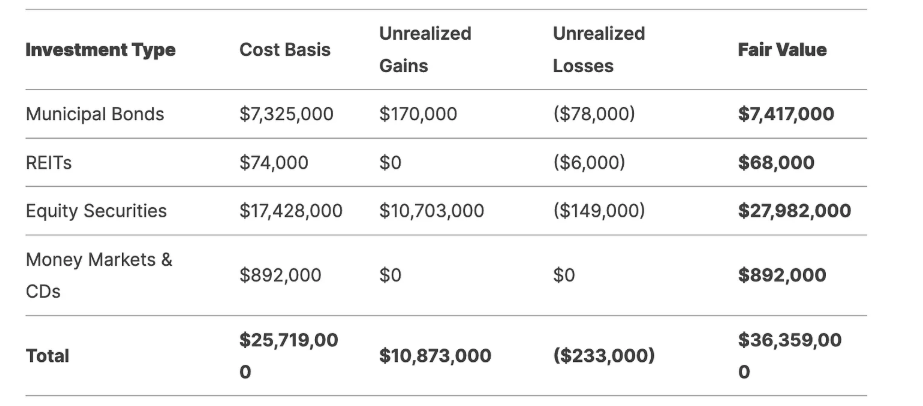Select the $7,417,000 fair value
Viewport: 923px width, 406px height.
click(786, 114)
